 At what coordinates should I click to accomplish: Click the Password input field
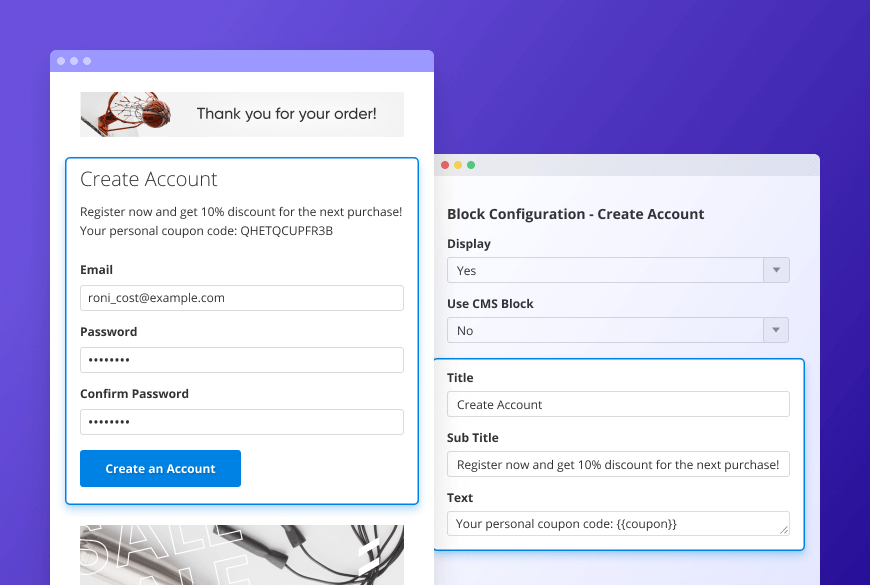click(x=241, y=360)
